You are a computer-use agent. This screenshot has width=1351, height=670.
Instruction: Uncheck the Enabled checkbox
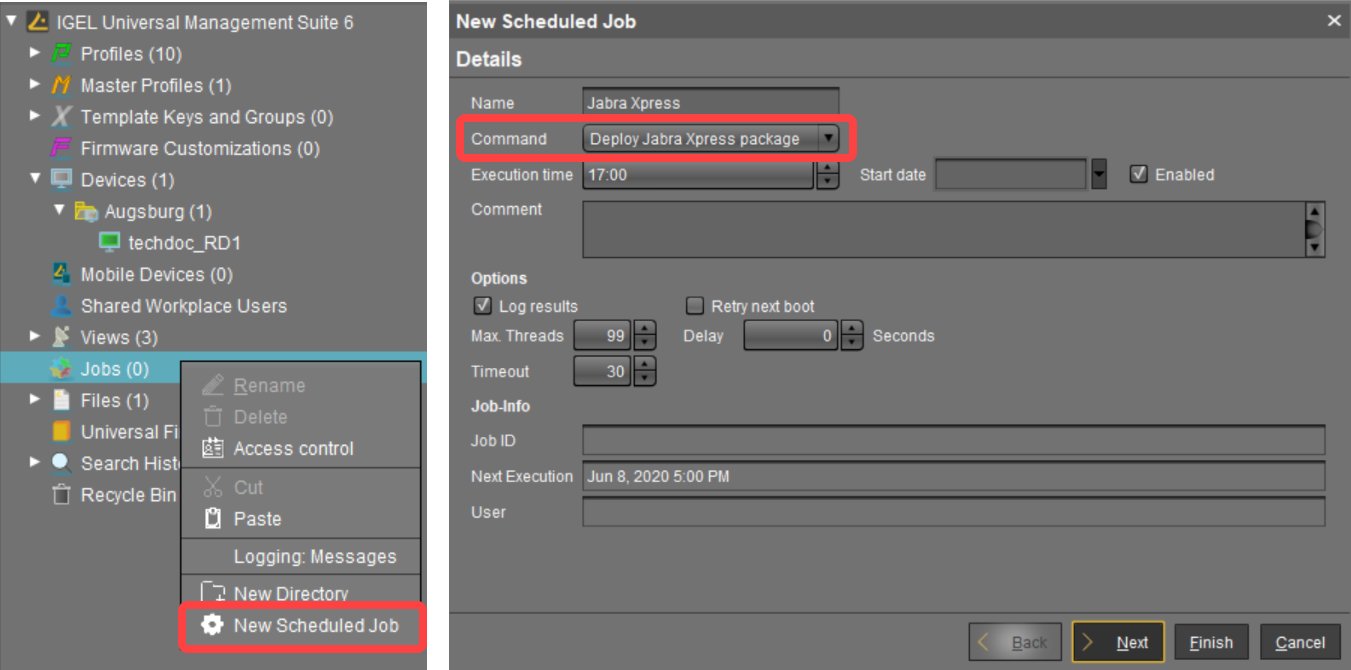(x=1138, y=174)
